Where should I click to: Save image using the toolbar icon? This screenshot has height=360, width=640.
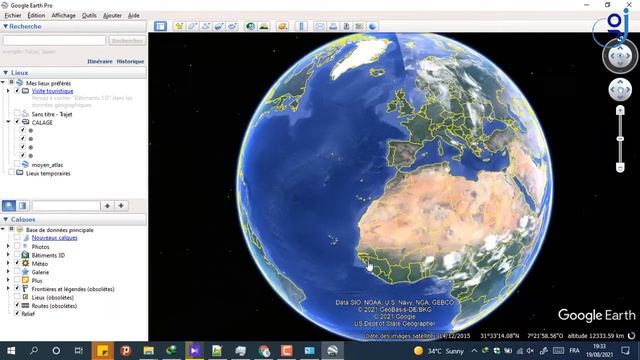tap(346, 26)
